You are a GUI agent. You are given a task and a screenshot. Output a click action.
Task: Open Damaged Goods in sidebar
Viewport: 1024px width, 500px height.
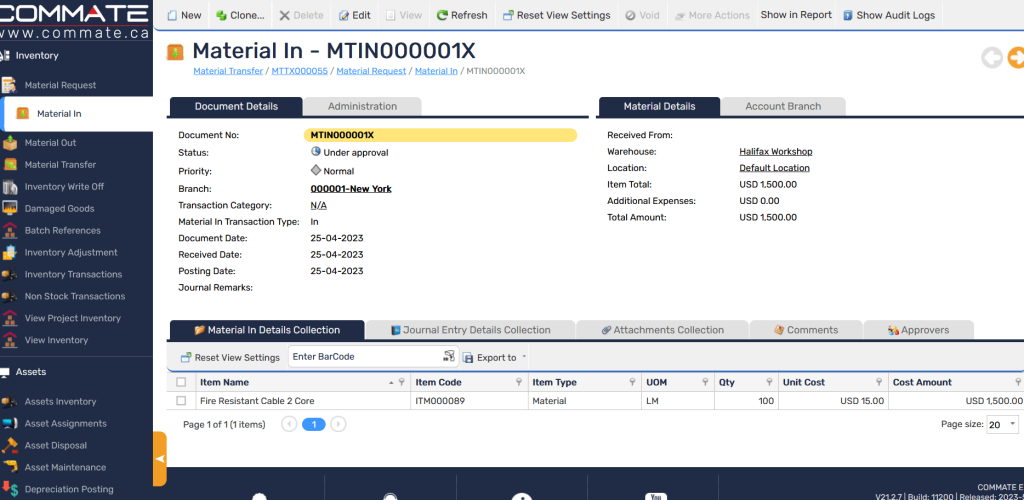(59, 209)
